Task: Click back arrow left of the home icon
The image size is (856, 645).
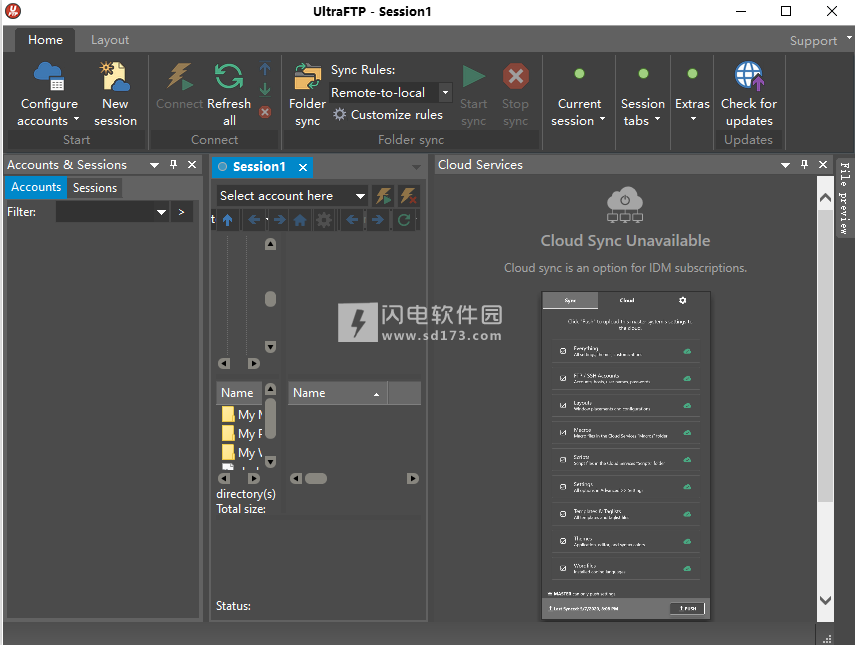Action: [x=254, y=220]
